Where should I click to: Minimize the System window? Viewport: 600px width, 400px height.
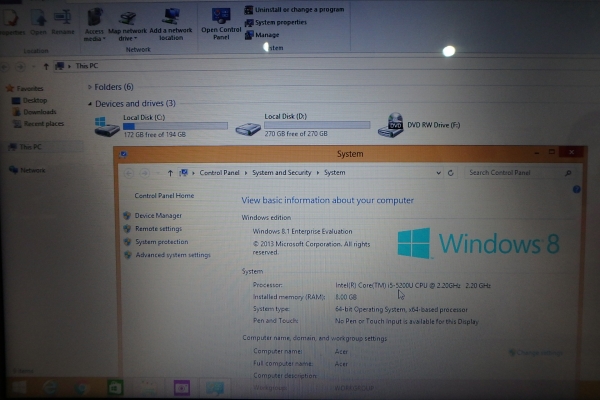pos(537,153)
